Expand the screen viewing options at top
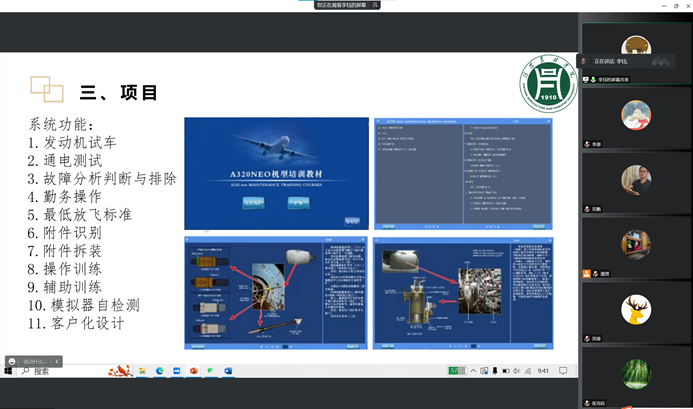This screenshot has width=693, height=409. click(x=375, y=5)
